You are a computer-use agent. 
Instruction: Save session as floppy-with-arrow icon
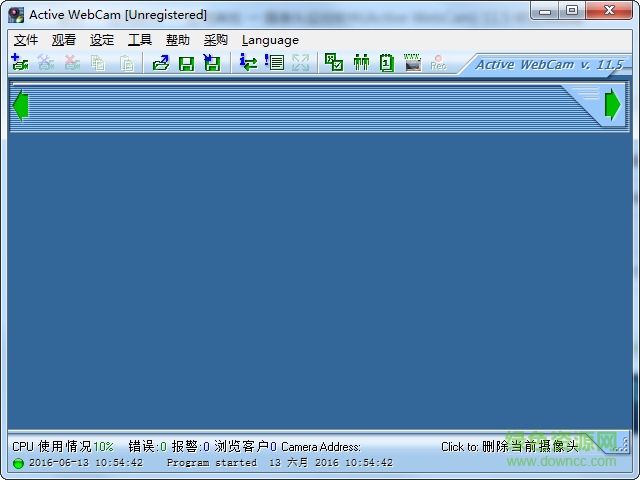pyautogui.click(x=212, y=63)
